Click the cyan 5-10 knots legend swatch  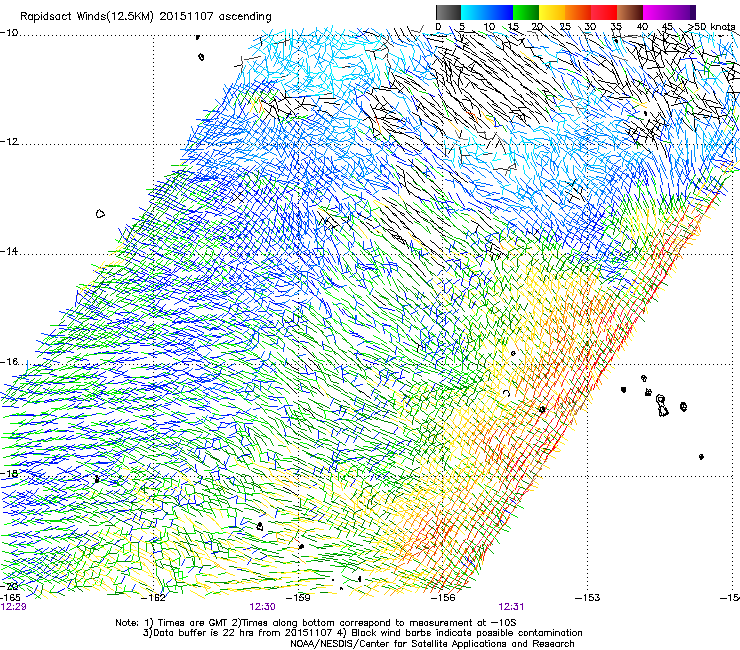pos(474,12)
